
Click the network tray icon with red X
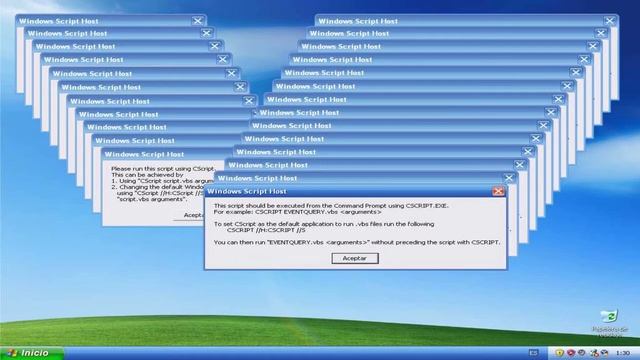594,353
